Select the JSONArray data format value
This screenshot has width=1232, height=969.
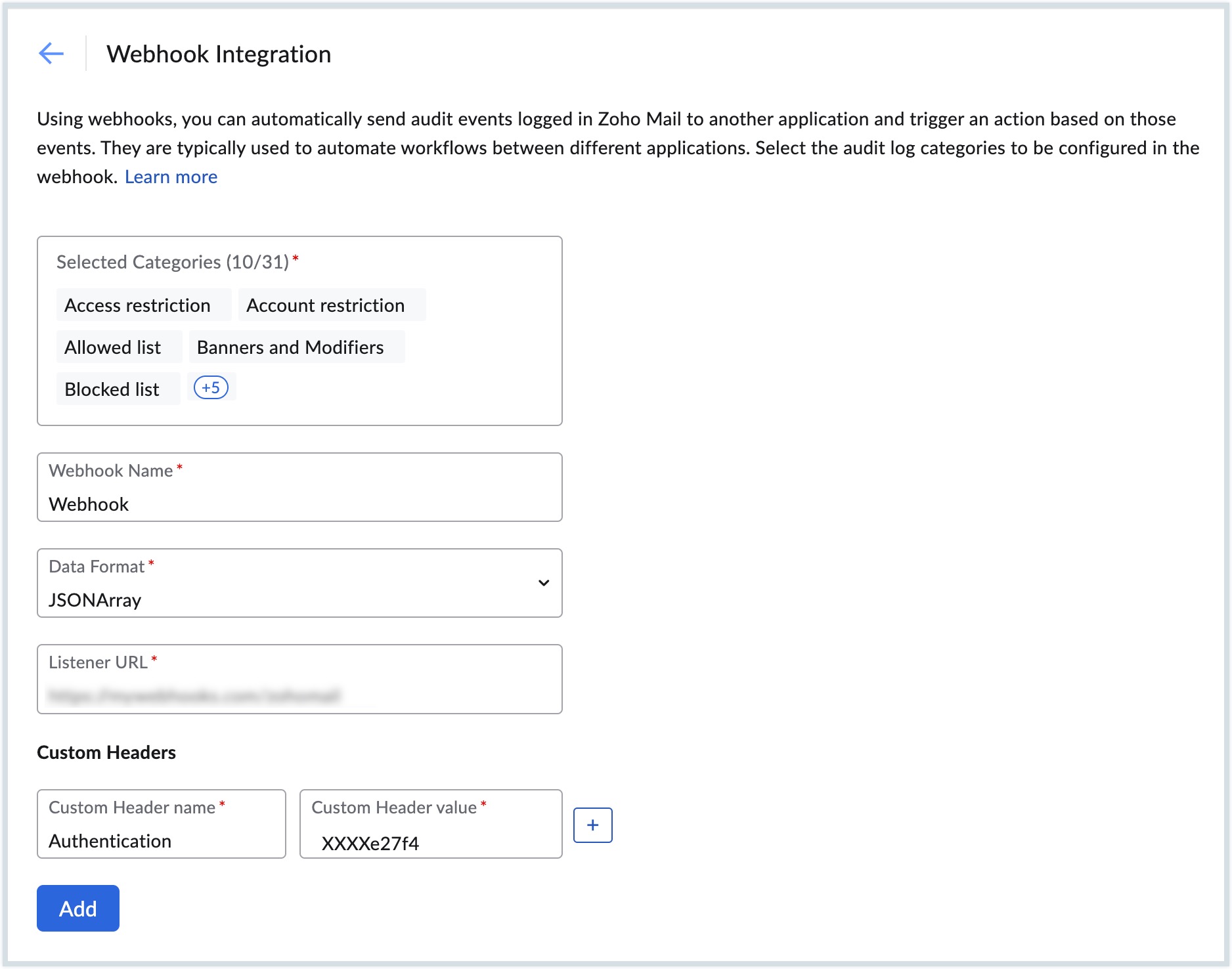[x=96, y=599]
